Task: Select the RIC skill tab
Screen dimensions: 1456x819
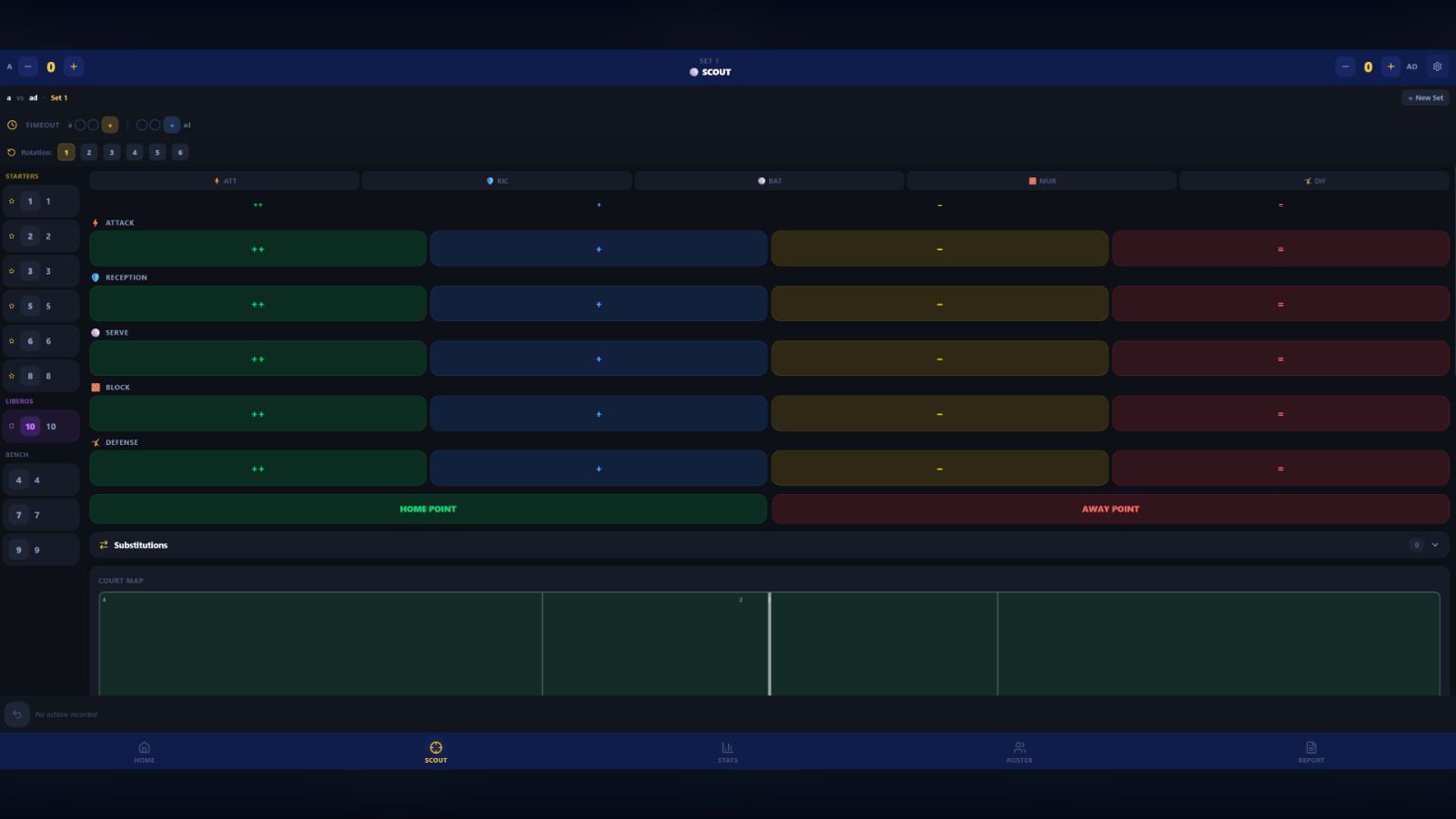Action: 497,181
